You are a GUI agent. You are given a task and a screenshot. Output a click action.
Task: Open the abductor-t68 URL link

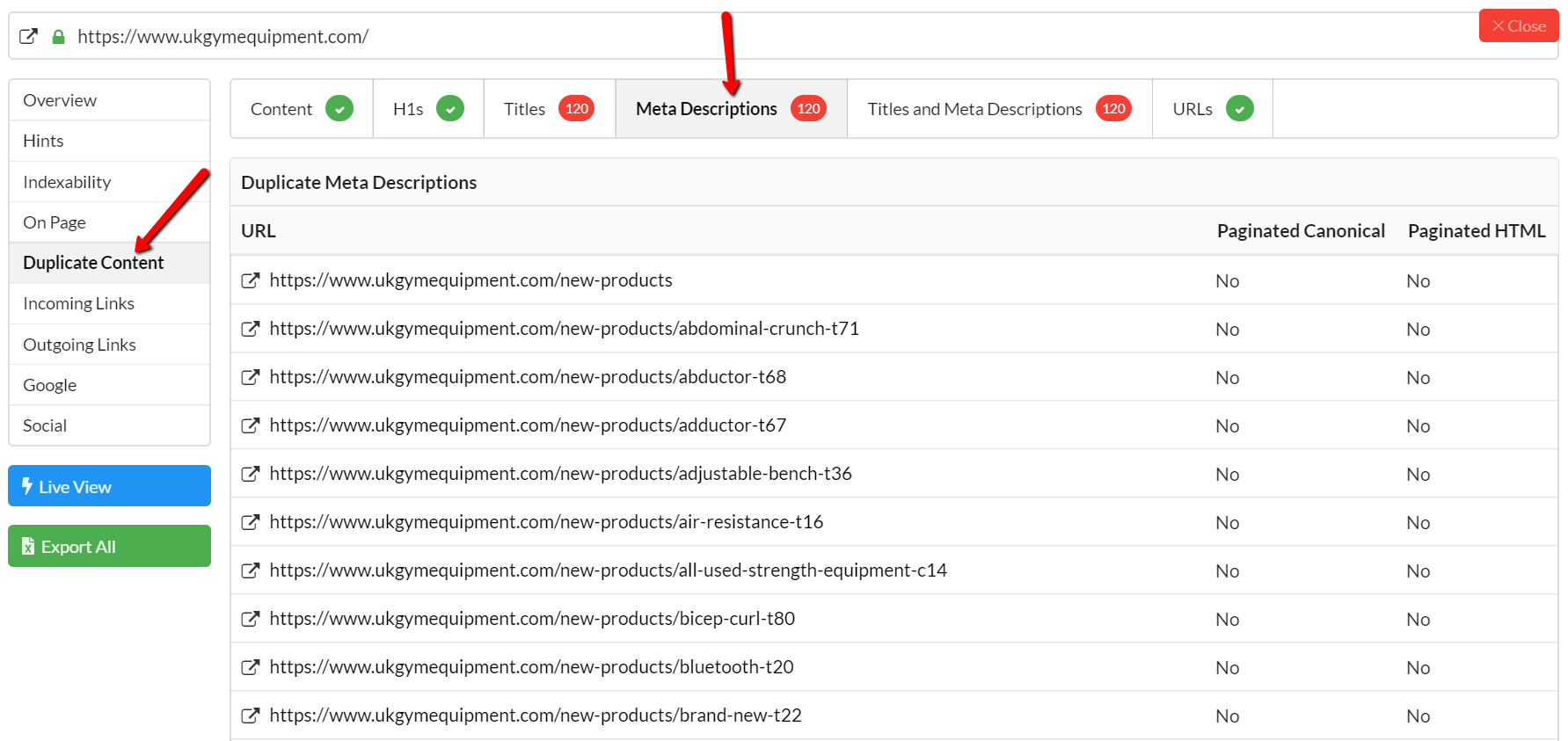pos(528,377)
